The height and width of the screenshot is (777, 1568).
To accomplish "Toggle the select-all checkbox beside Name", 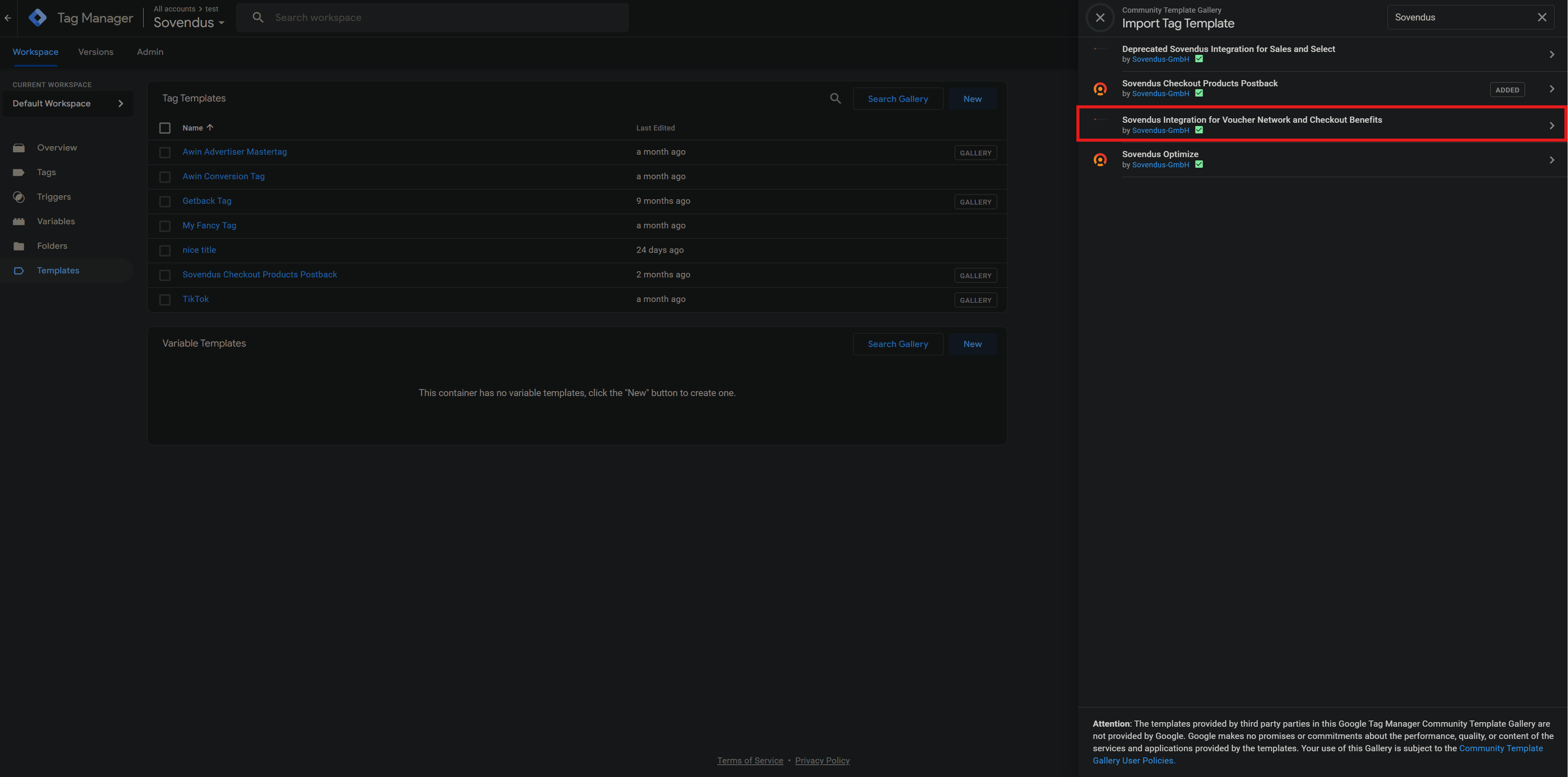I will [x=165, y=128].
